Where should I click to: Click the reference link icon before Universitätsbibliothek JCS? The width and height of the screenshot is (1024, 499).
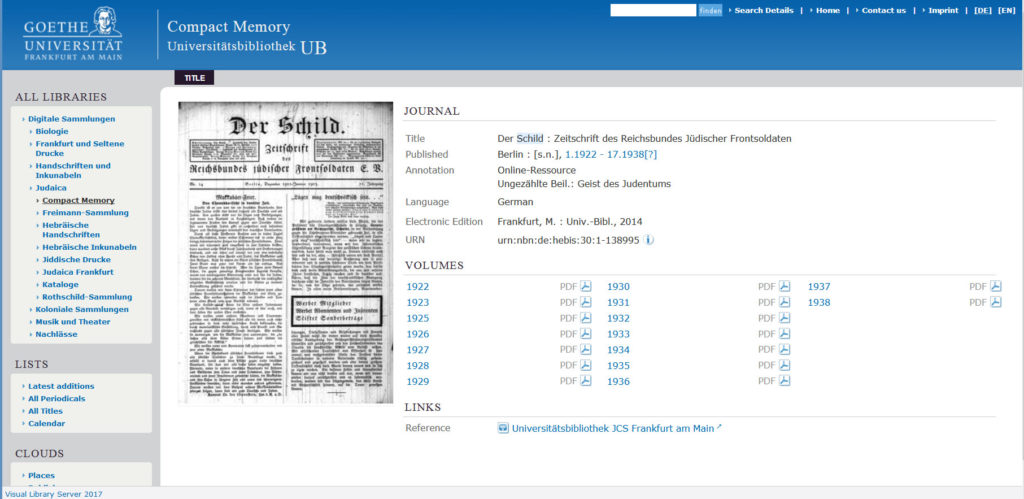503,428
